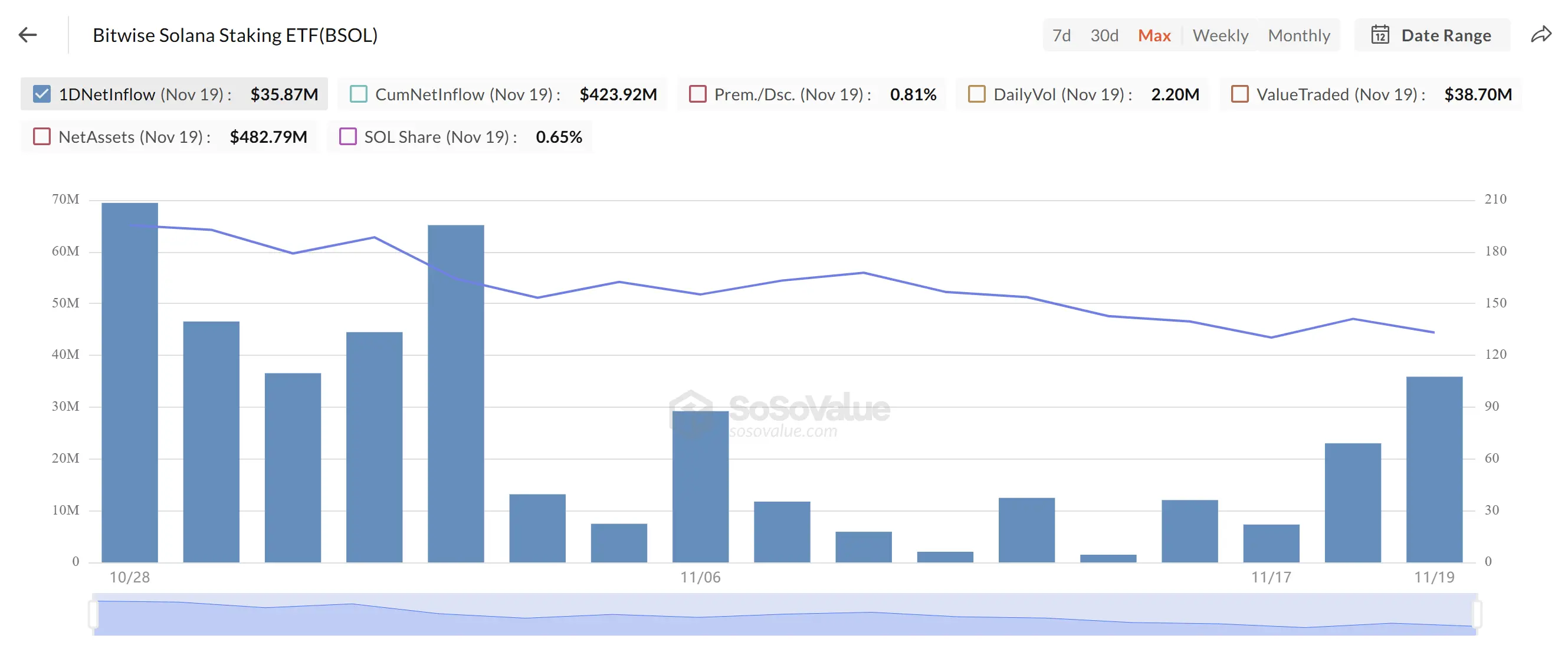Enable the CumNetInflow metric checkbox

[358, 94]
